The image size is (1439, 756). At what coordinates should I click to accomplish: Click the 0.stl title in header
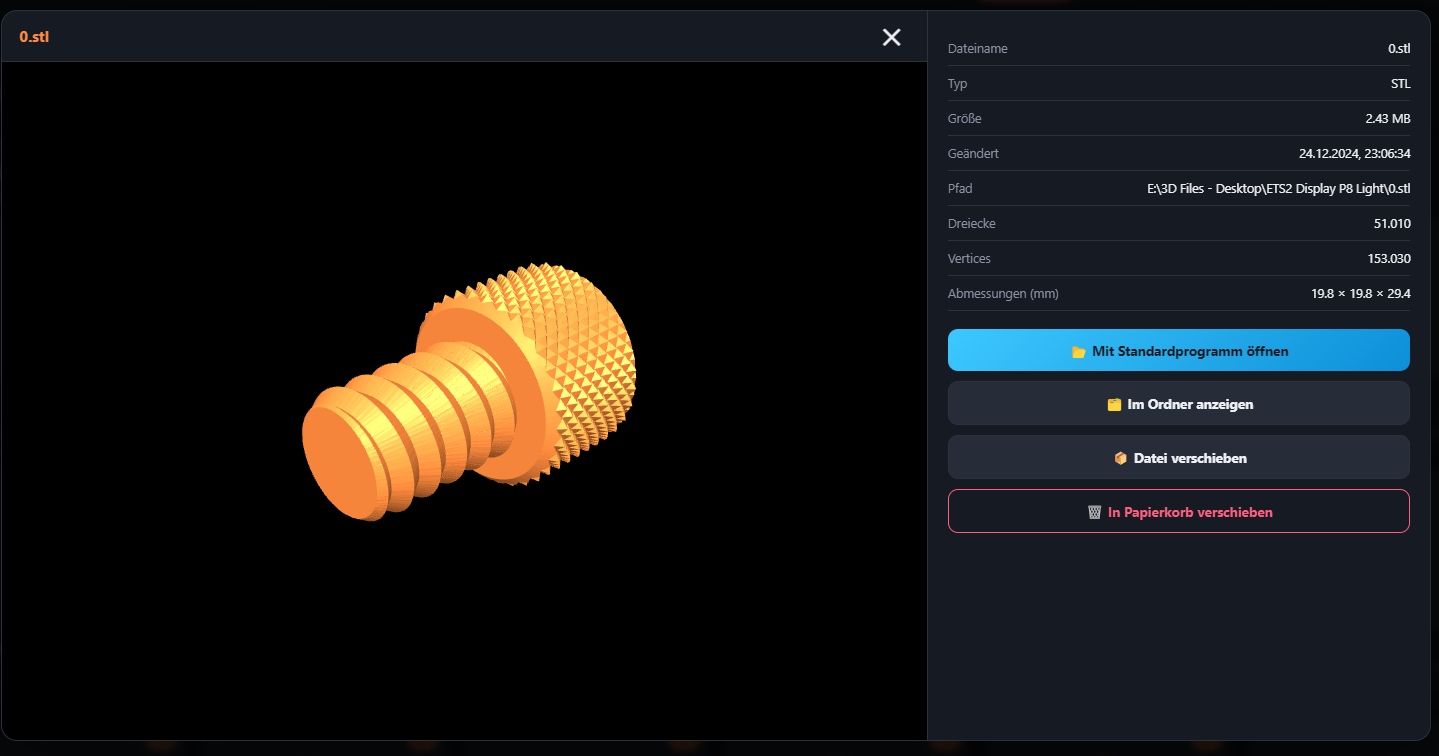coord(34,37)
